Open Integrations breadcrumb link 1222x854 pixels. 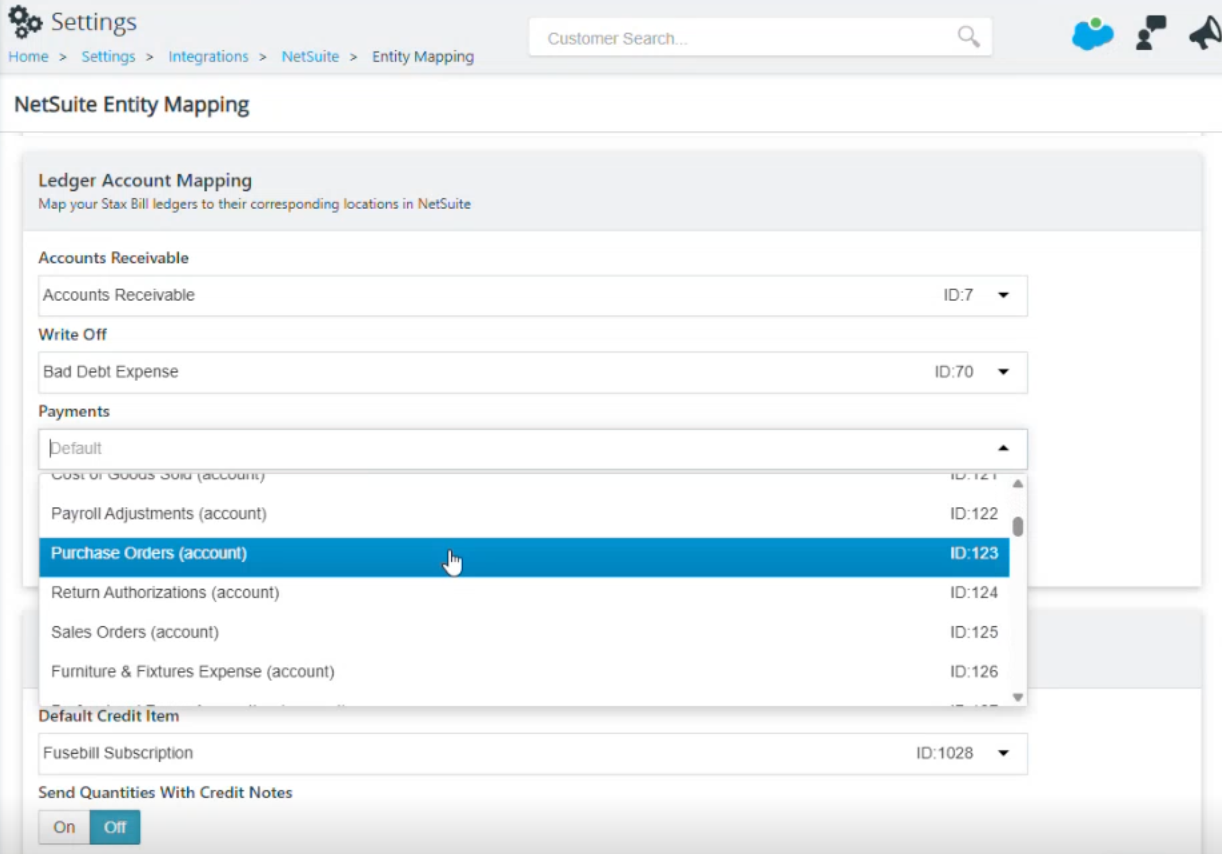208,57
